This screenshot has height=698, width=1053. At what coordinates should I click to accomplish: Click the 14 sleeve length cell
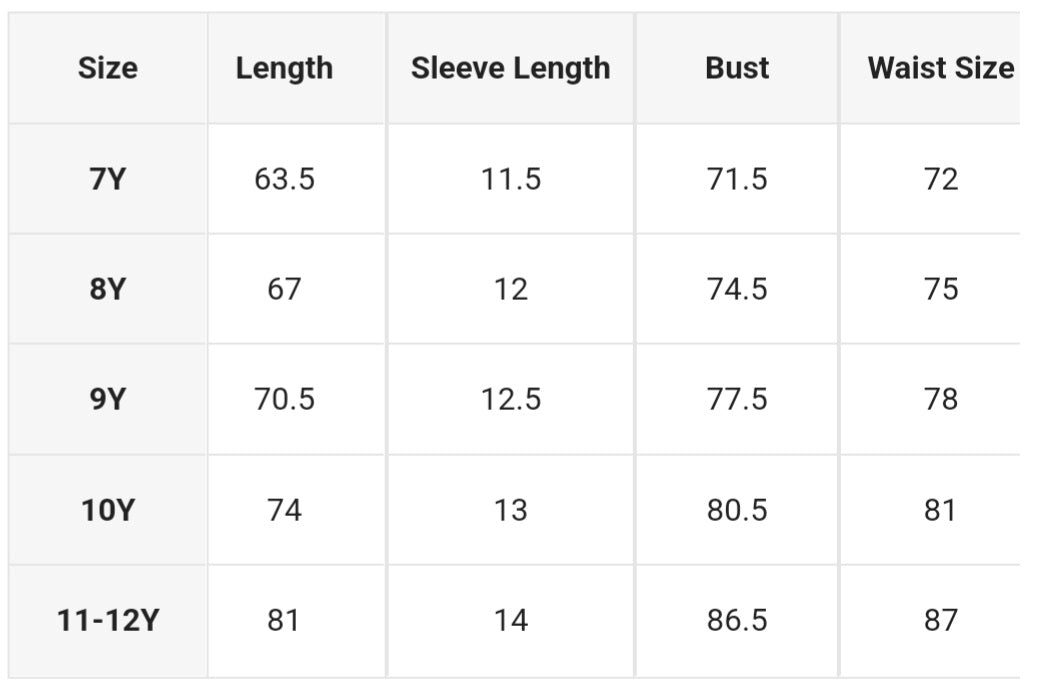point(510,620)
